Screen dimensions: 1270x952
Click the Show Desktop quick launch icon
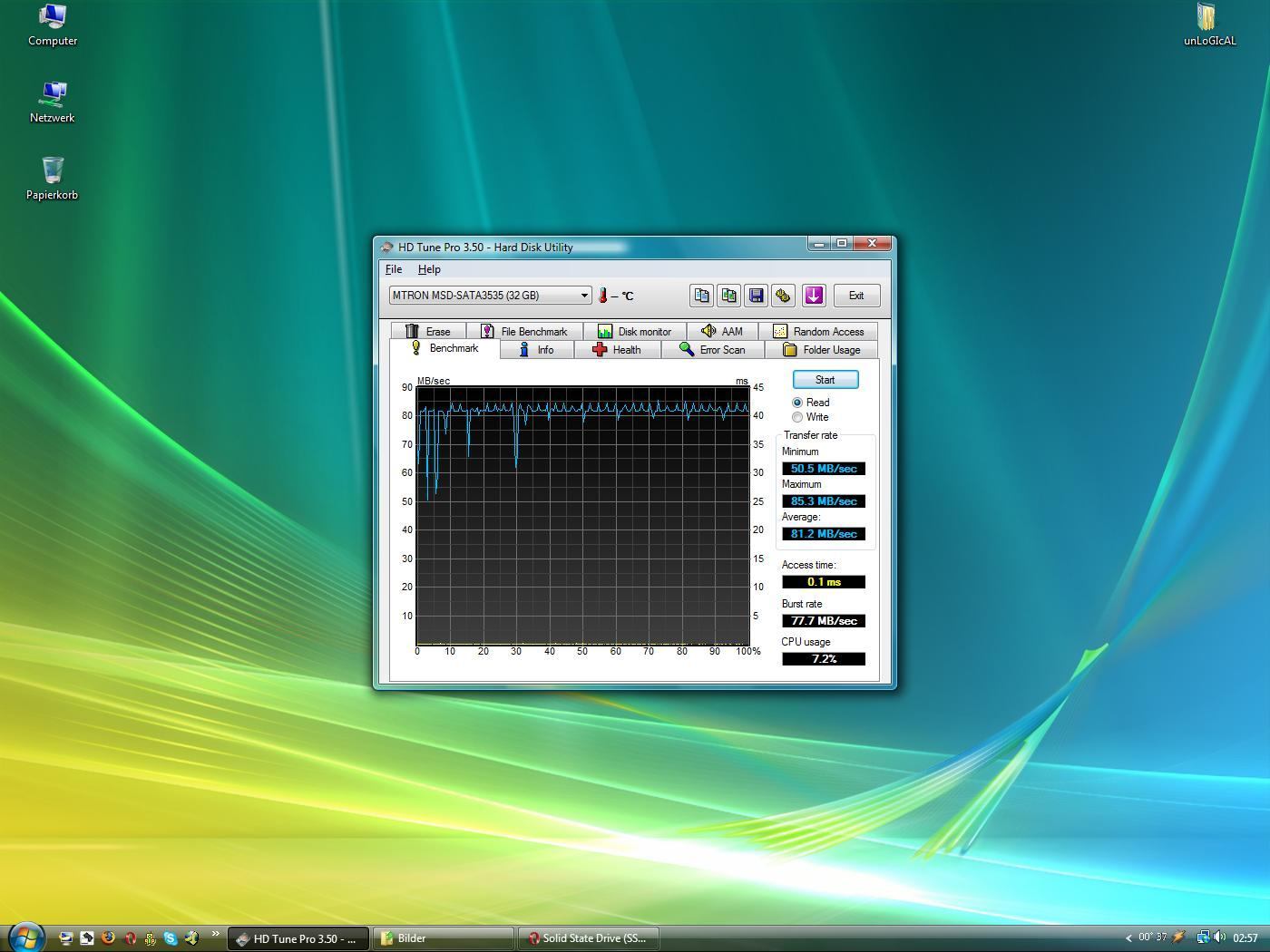point(65,938)
